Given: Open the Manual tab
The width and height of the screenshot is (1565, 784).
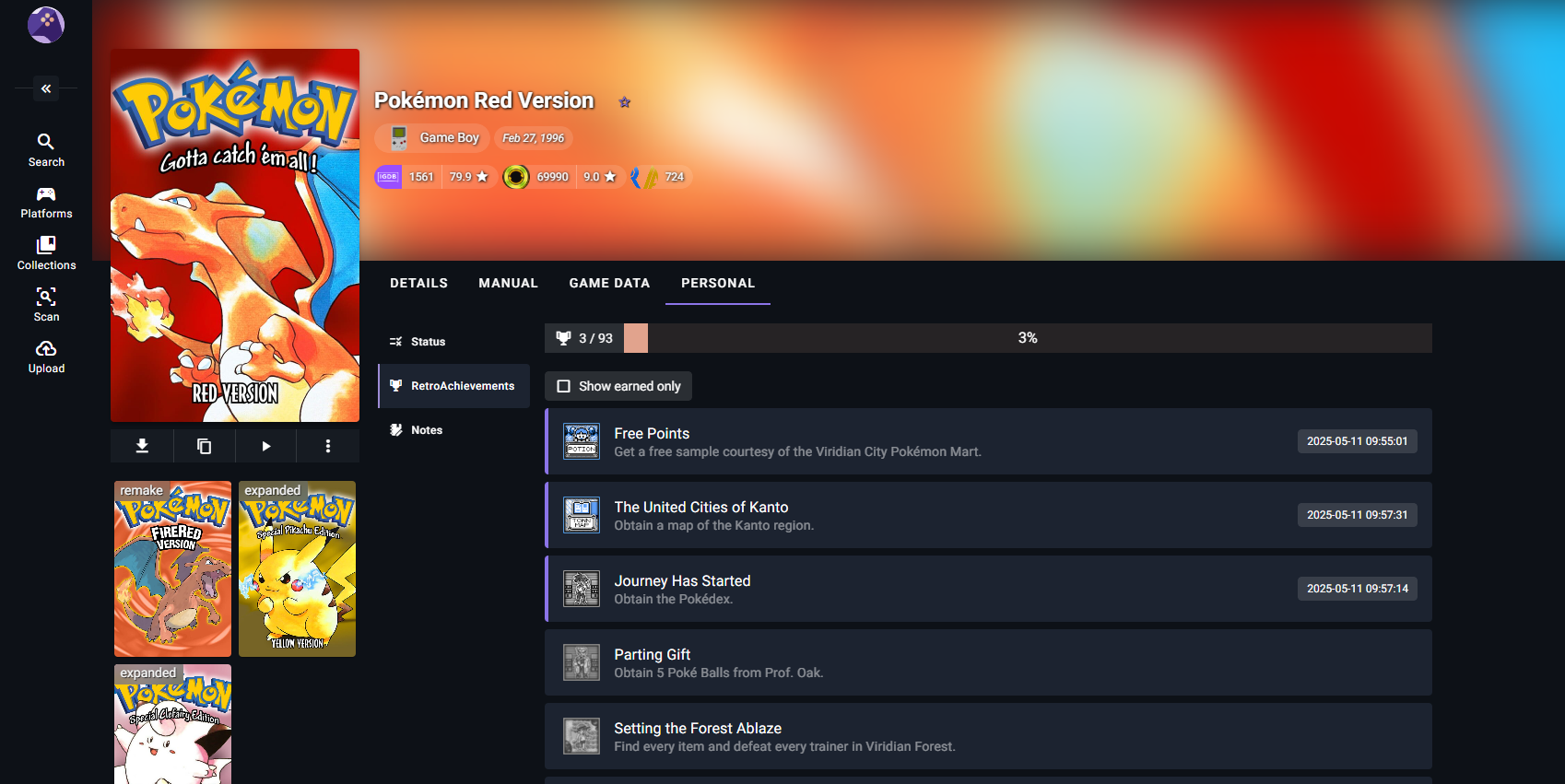Looking at the screenshot, I should (x=508, y=283).
